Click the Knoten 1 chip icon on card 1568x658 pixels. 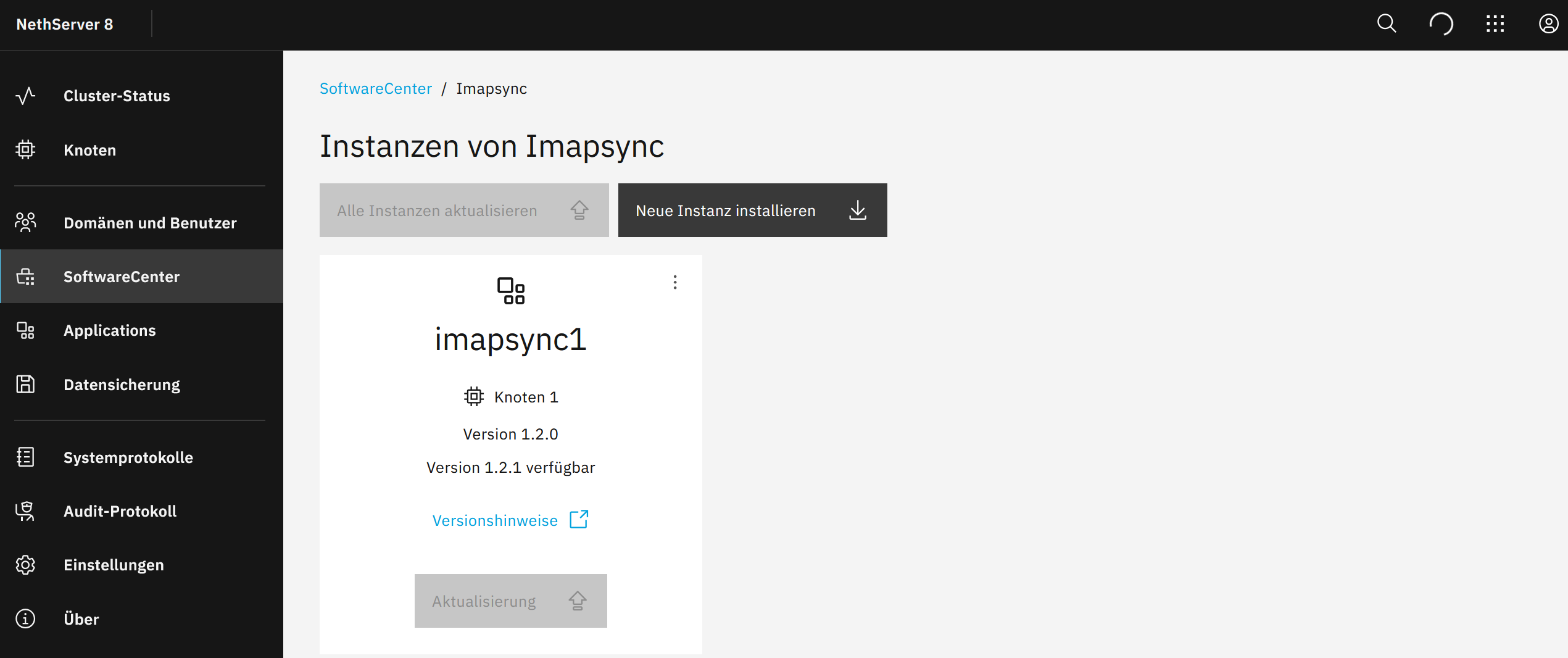click(x=474, y=397)
